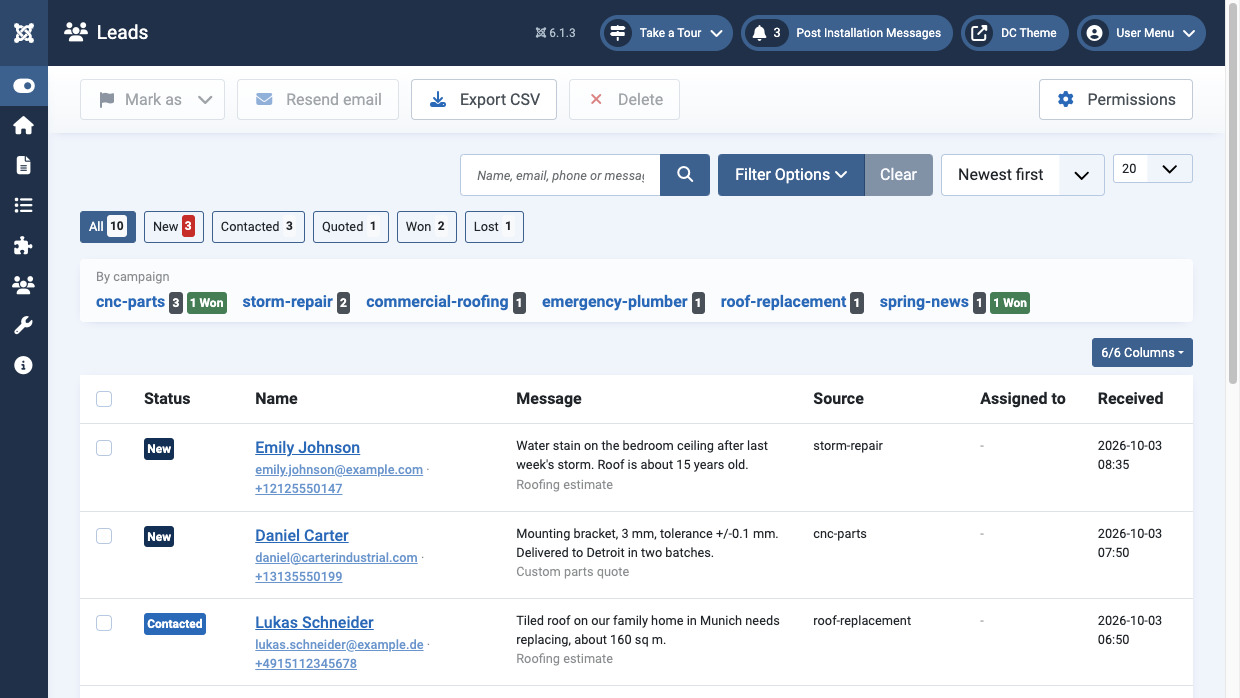Check the Emily Johnson row checkbox
The image size is (1240, 698).
pos(104,448)
